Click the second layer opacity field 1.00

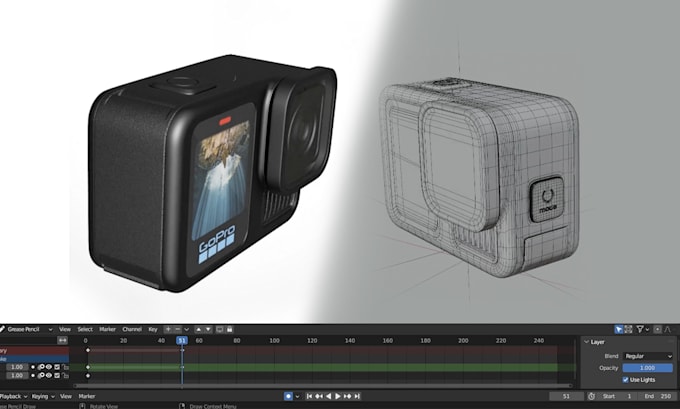17,375
